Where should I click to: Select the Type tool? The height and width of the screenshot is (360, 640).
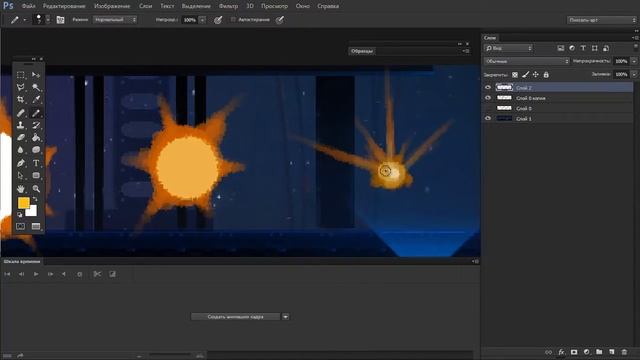[x=36, y=163]
